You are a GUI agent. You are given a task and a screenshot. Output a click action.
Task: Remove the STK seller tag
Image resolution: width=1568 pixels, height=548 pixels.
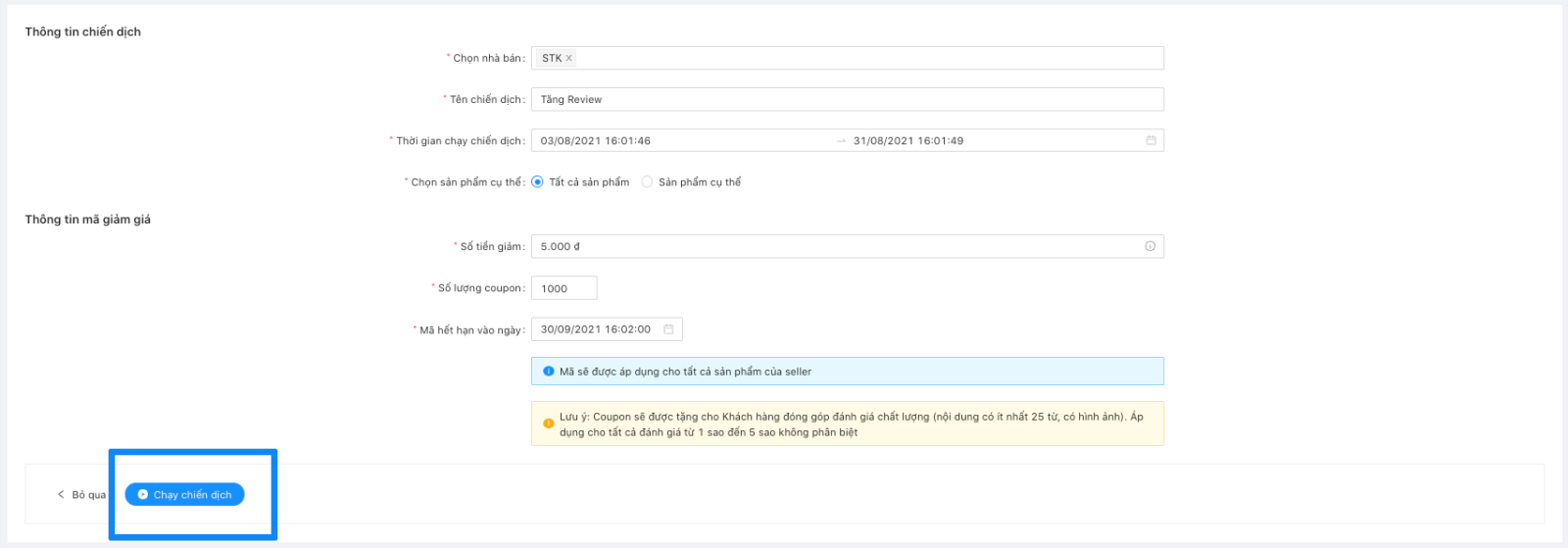point(568,58)
